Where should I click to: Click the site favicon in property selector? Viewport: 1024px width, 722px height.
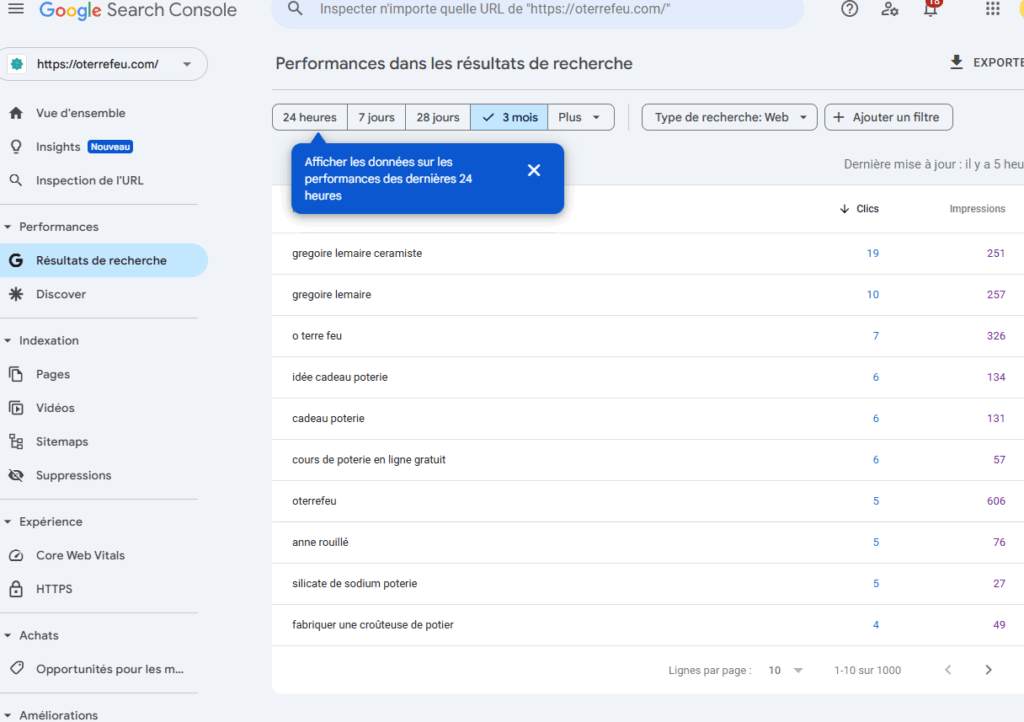click(x=17, y=64)
